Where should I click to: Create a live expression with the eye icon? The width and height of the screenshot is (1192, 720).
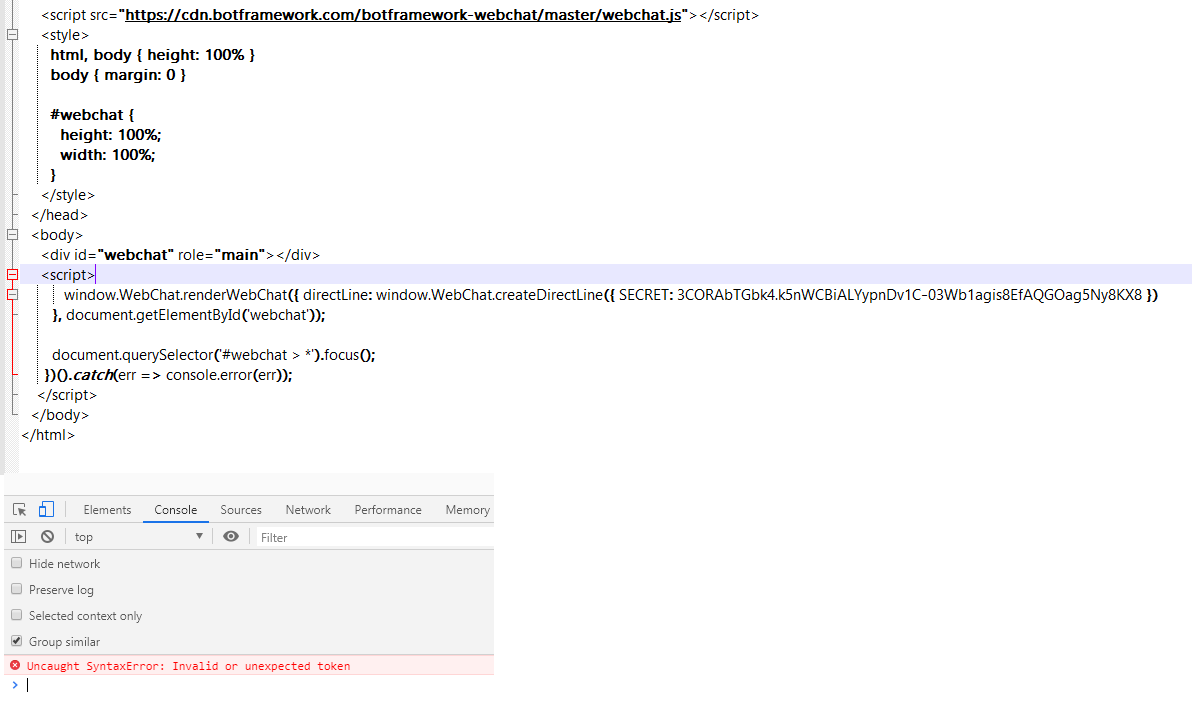pos(231,536)
